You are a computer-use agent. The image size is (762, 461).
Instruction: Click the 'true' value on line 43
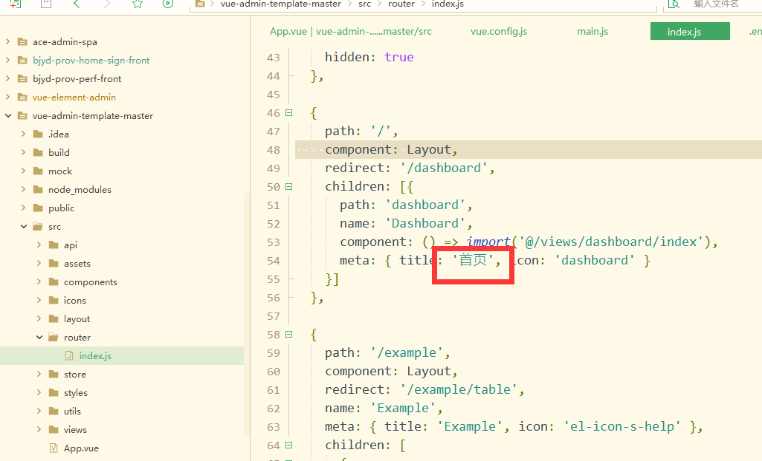click(399, 57)
